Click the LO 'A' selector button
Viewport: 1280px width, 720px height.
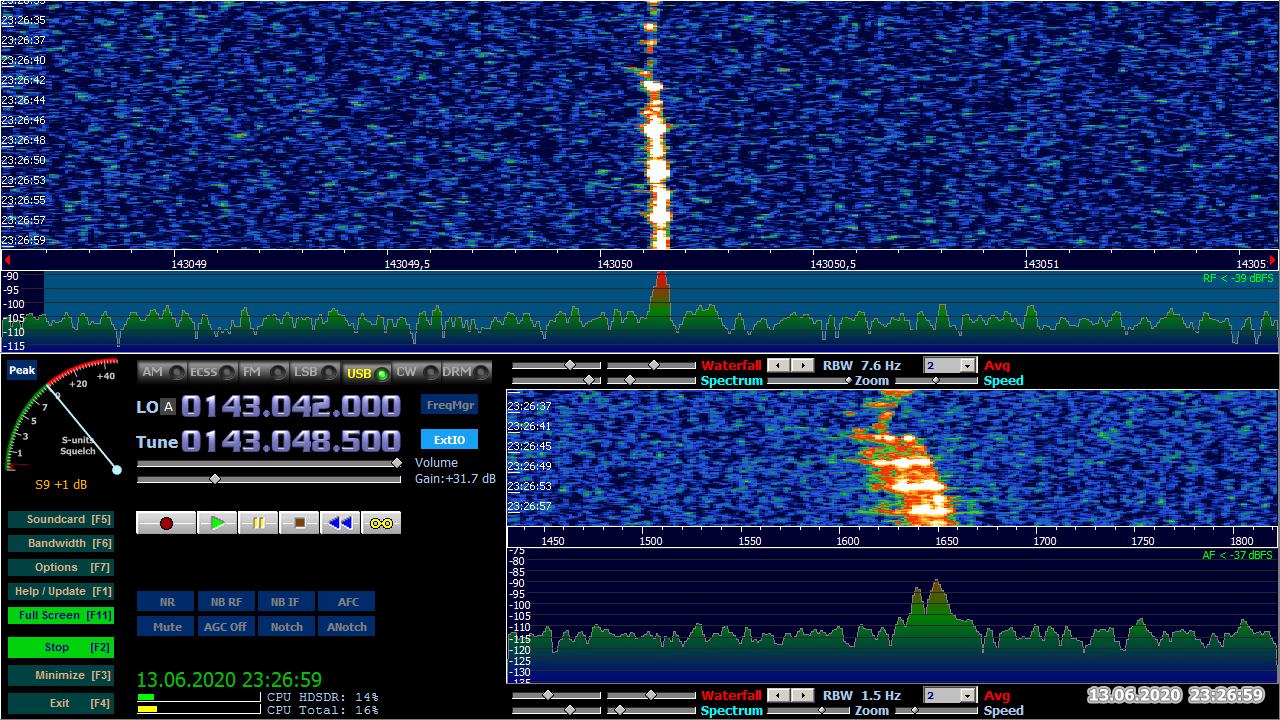pos(168,407)
